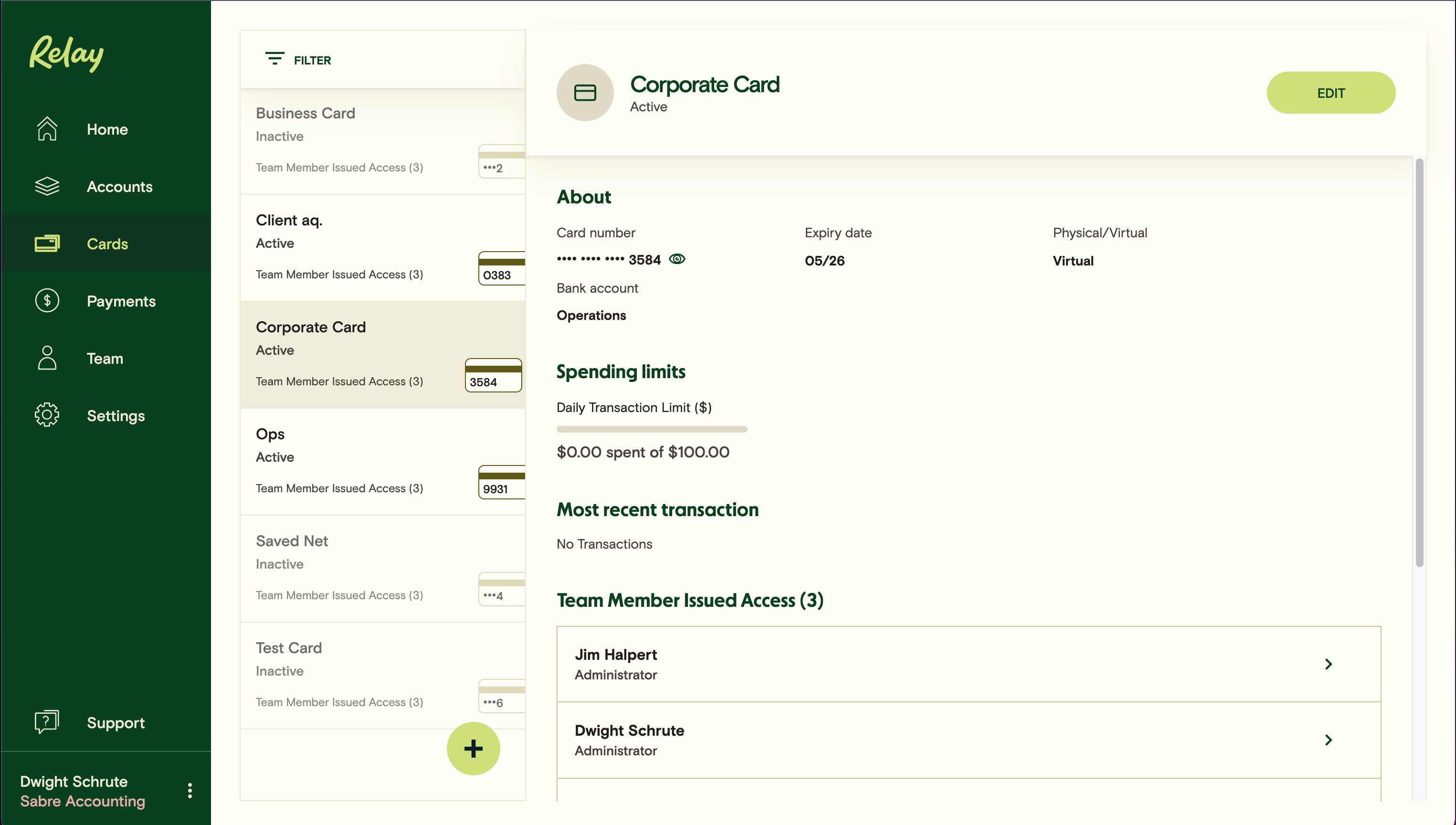This screenshot has height=825, width=1456.
Task: Select the Accounts layers icon
Action: 47,186
